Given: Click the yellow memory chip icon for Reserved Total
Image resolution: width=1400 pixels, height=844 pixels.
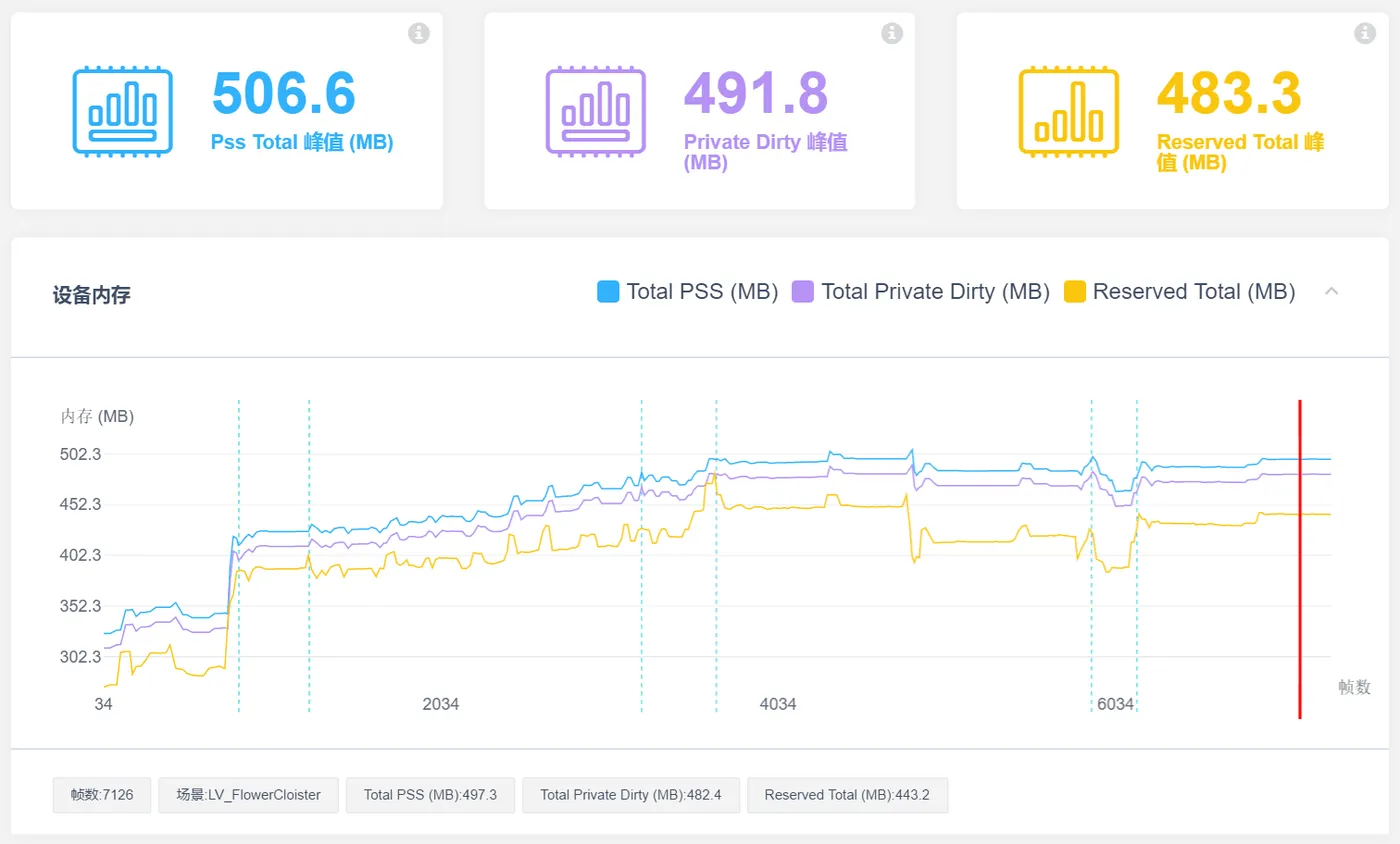Looking at the screenshot, I should pyautogui.click(x=1068, y=111).
